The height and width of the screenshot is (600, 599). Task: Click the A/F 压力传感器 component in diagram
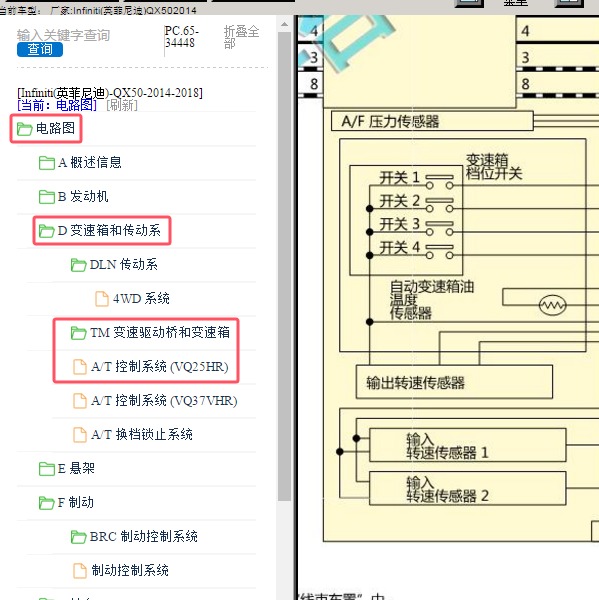(x=432, y=121)
